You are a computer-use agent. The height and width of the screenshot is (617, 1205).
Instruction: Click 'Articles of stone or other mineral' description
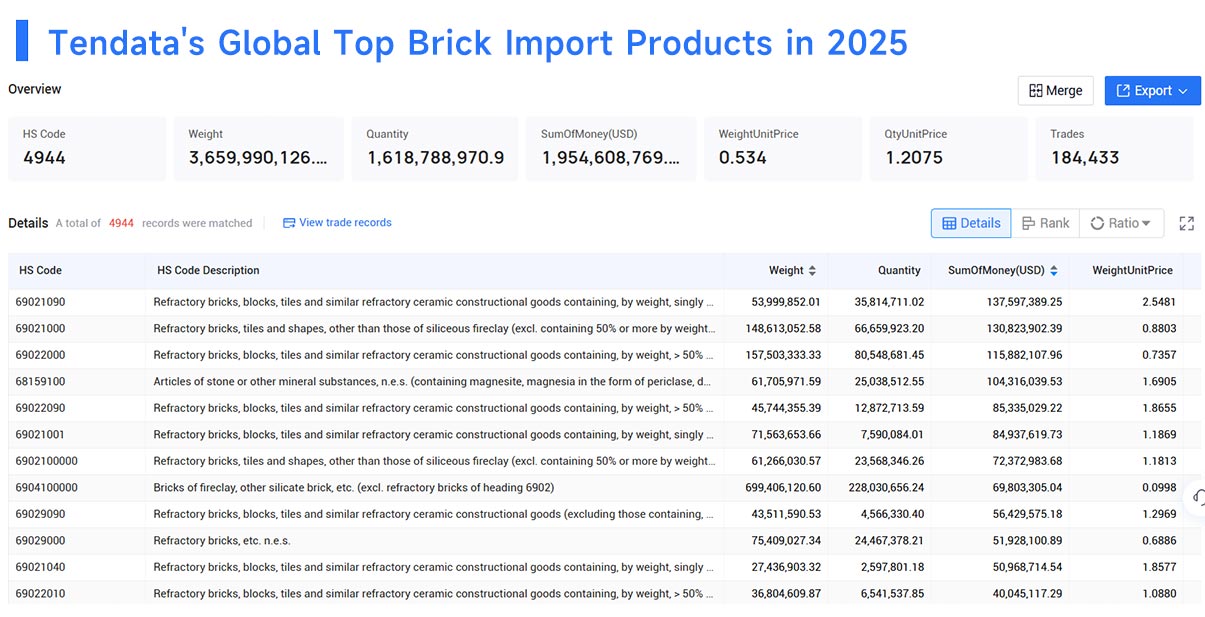point(434,381)
